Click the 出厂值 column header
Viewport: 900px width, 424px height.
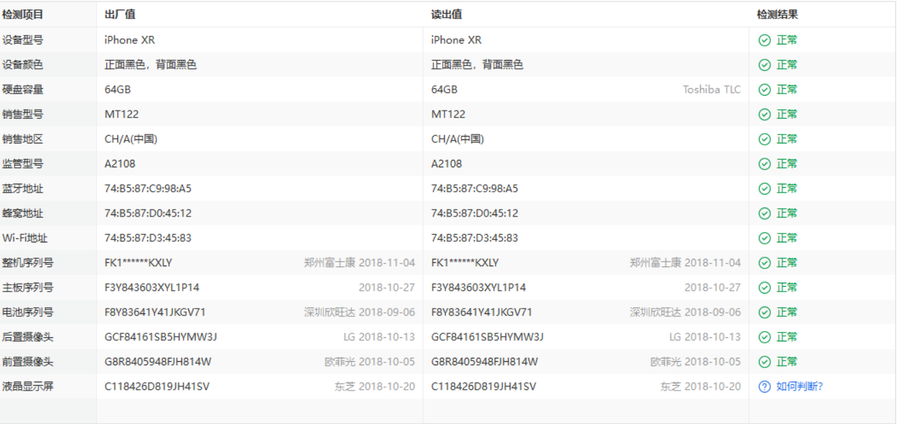pos(120,15)
